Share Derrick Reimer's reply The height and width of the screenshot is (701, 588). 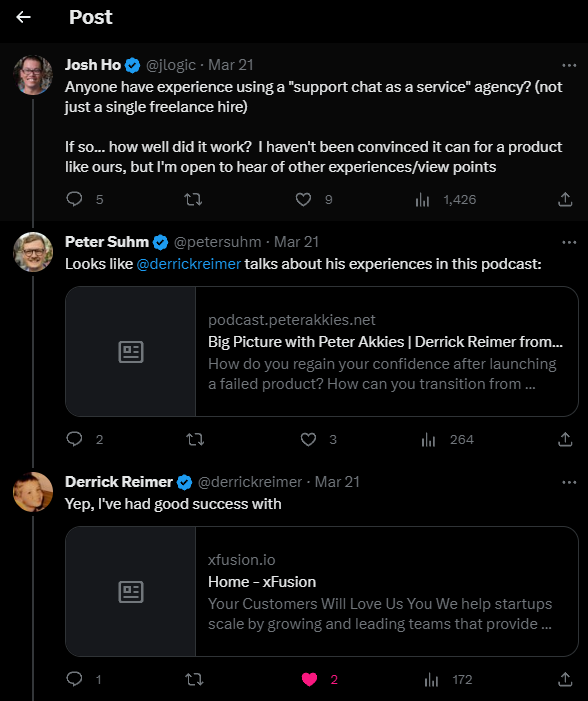click(565, 680)
